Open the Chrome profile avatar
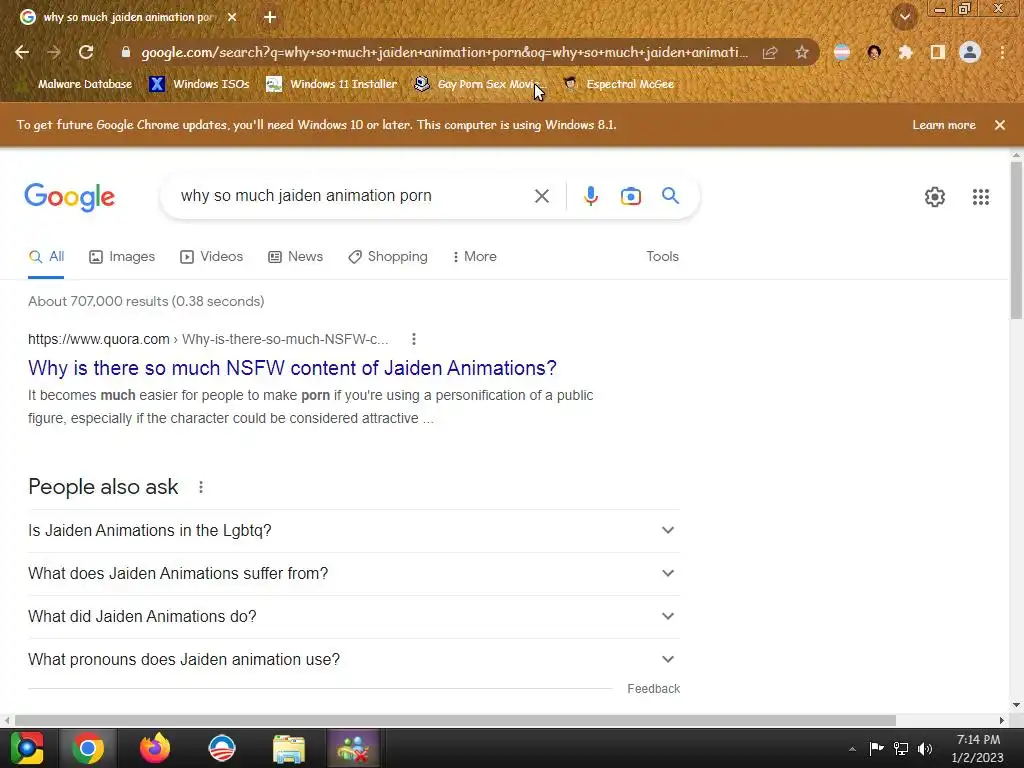The width and height of the screenshot is (1024, 768). click(x=970, y=52)
